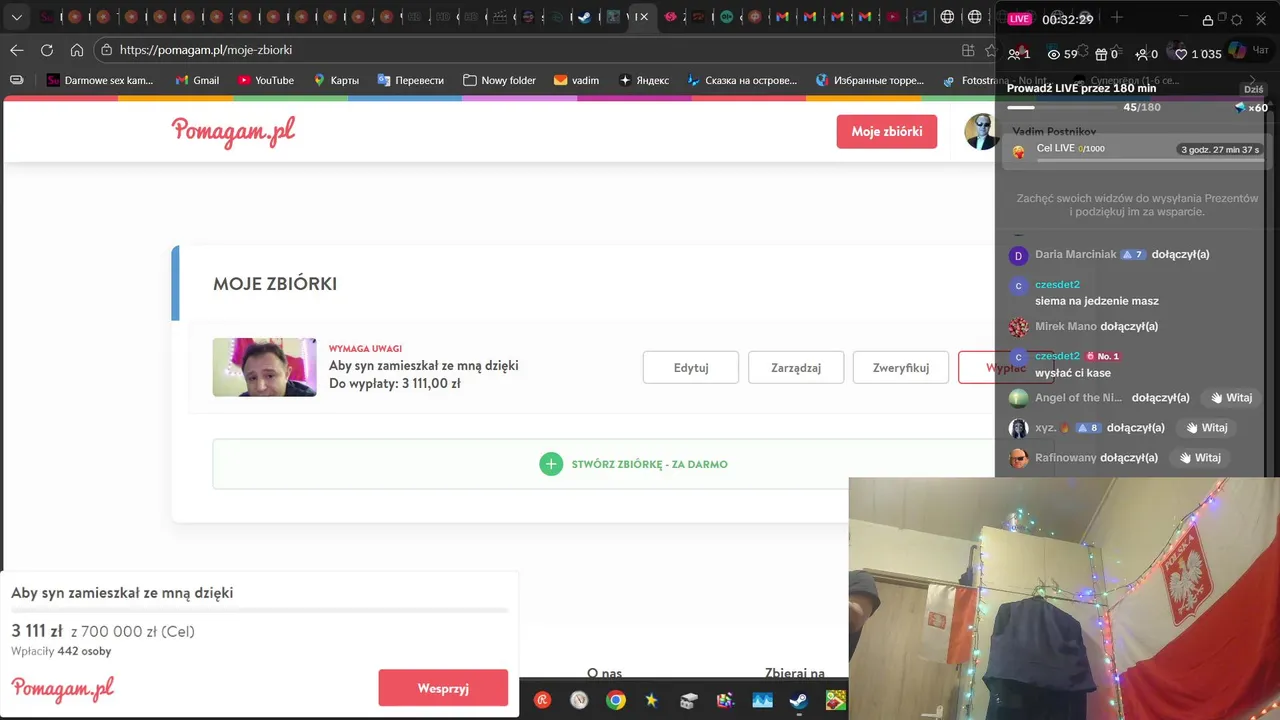The height and width of the screenshot is (720, 1280).
Task: Click the green plus create icon
Action: tap(551, 464)
